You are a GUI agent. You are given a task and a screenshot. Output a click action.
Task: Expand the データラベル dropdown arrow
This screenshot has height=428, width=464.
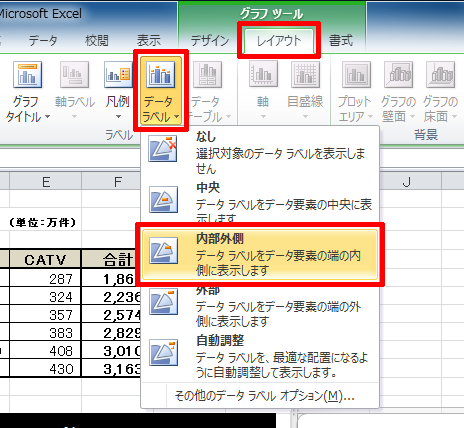tap(177, 117)
